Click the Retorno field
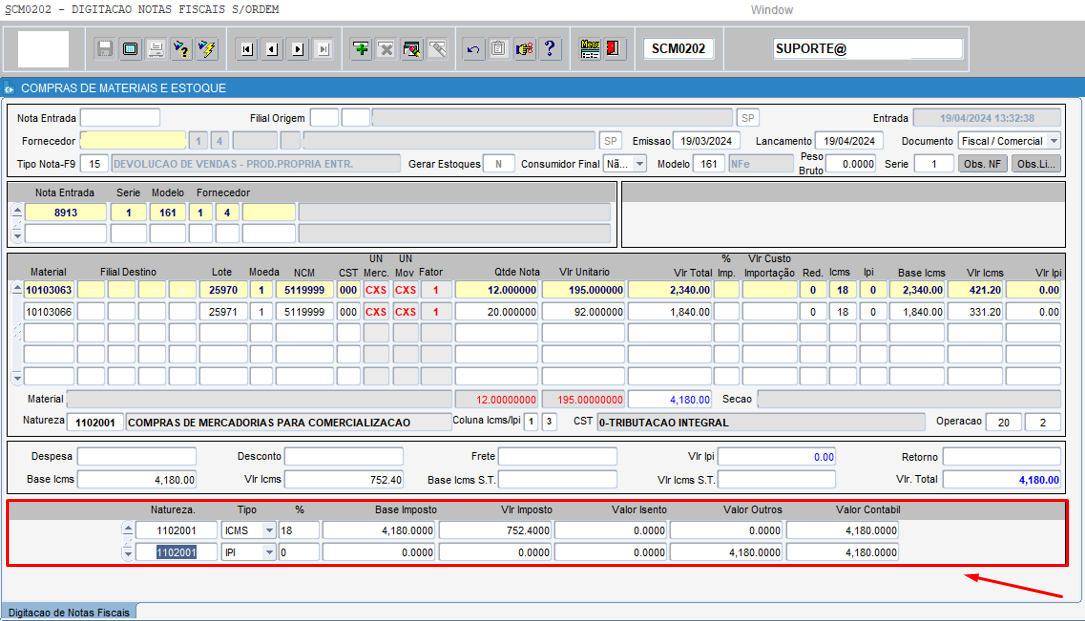1085x621 pixels. 1001,456
